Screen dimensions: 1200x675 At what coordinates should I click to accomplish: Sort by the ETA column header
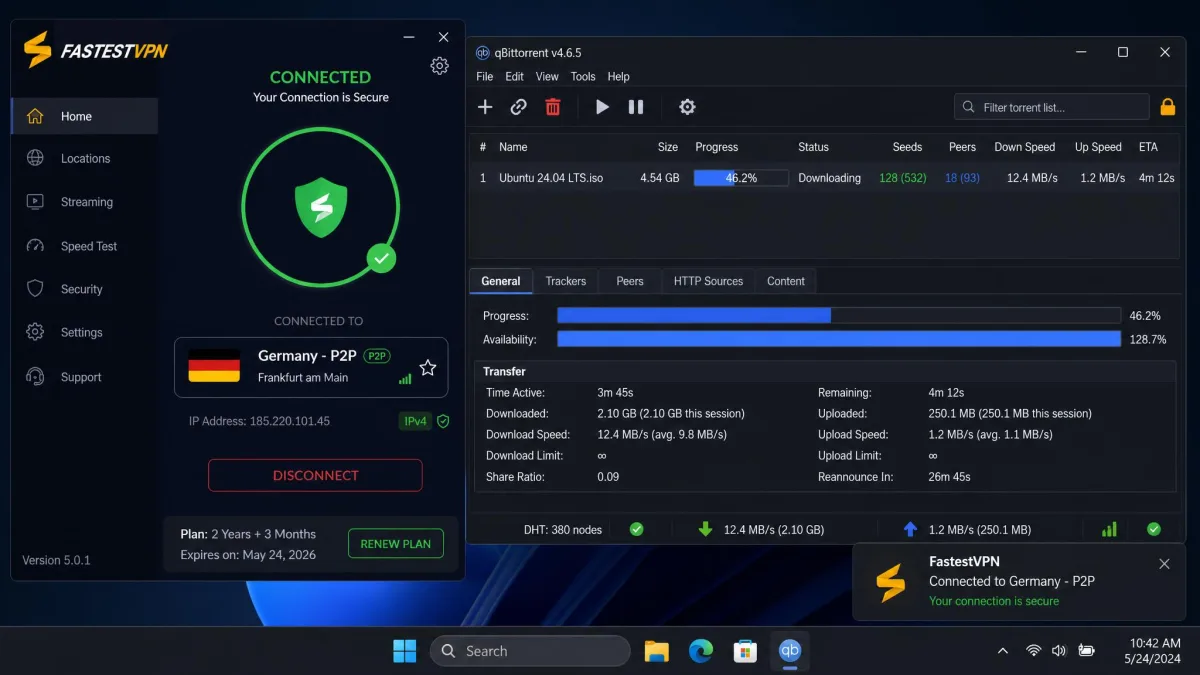pyautogui.click(x=1148, y=147)
